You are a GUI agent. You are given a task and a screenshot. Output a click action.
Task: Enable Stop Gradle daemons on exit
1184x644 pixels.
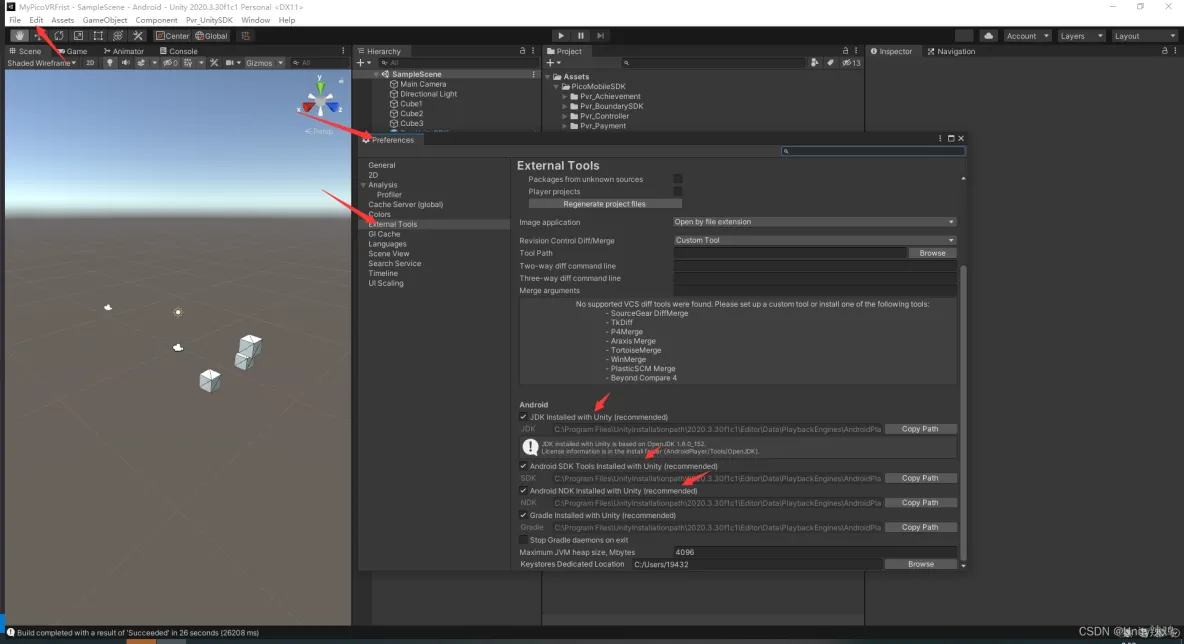pyautogui.click(x=523, y=540)
